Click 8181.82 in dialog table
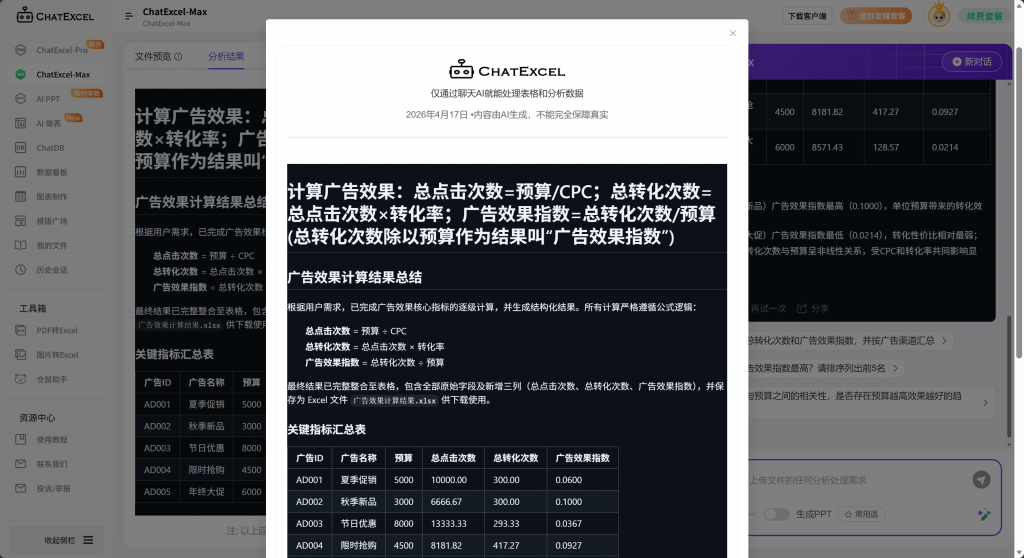 point(446,546)
